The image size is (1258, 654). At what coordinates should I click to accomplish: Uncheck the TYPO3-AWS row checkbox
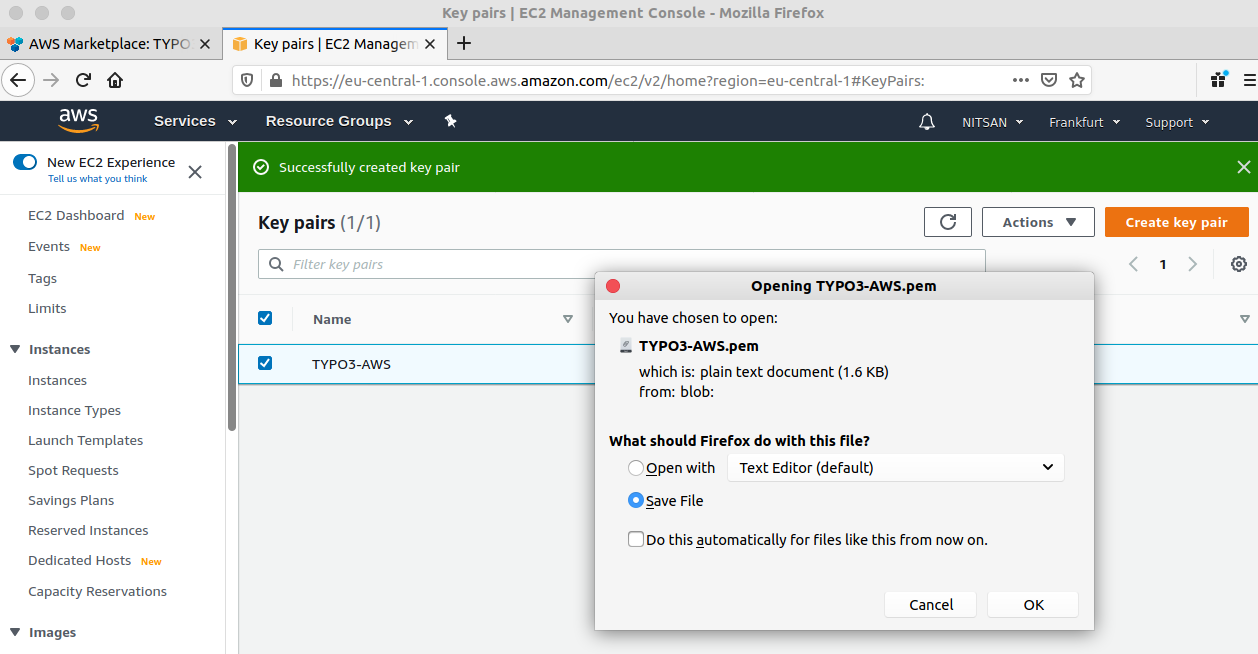(x=265, y=363)
